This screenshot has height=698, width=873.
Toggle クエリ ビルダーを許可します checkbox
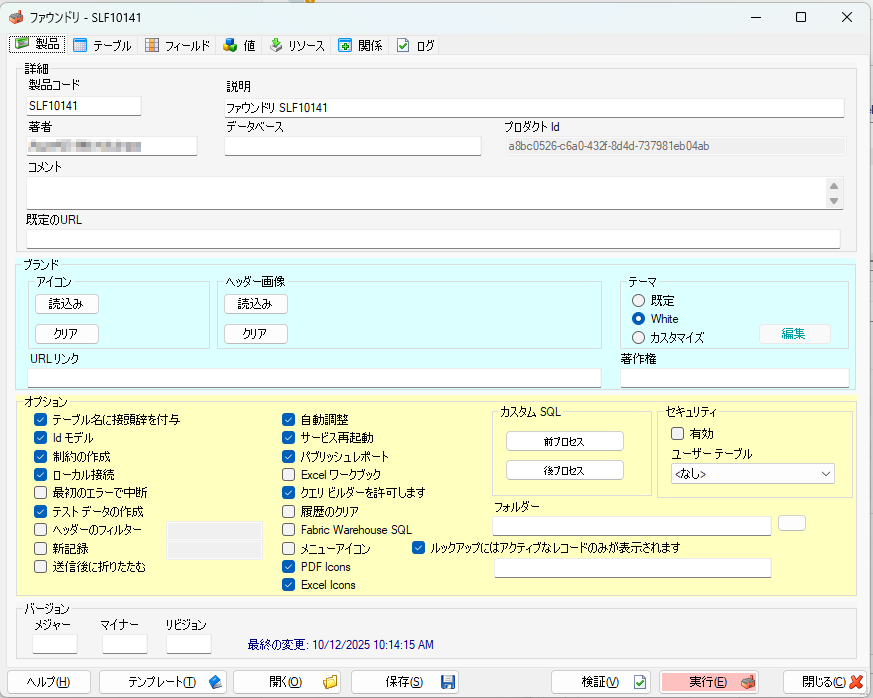tap(288, 493)
